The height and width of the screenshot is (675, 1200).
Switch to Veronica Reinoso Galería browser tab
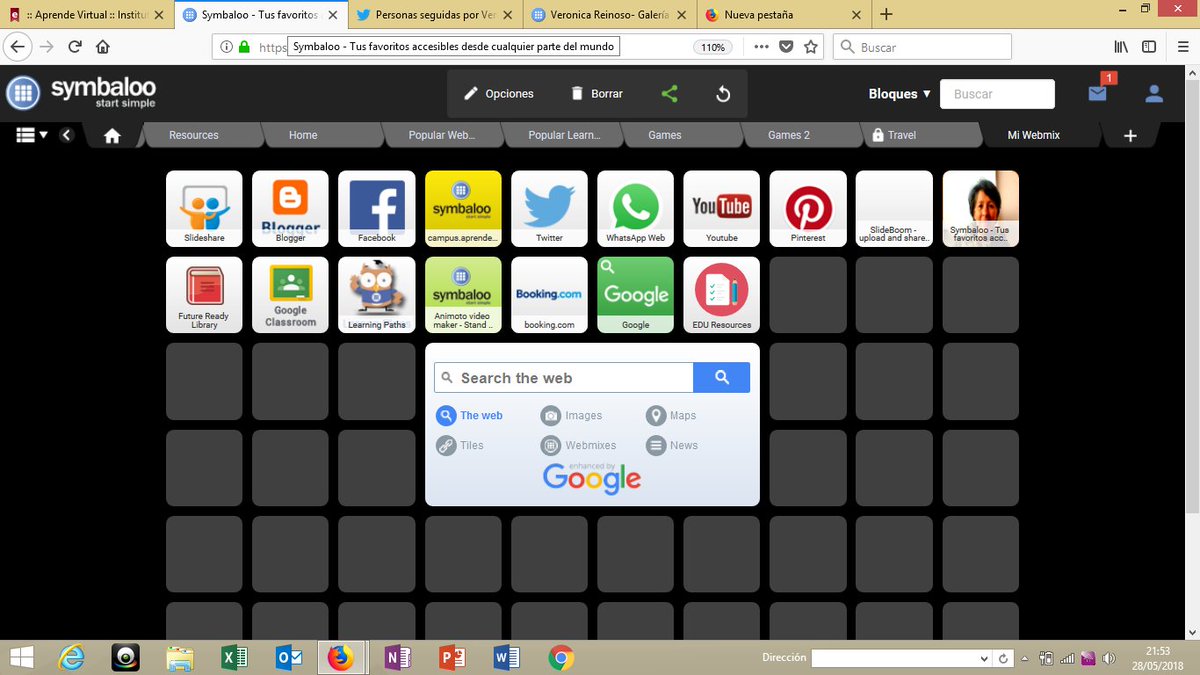point(610,15)
